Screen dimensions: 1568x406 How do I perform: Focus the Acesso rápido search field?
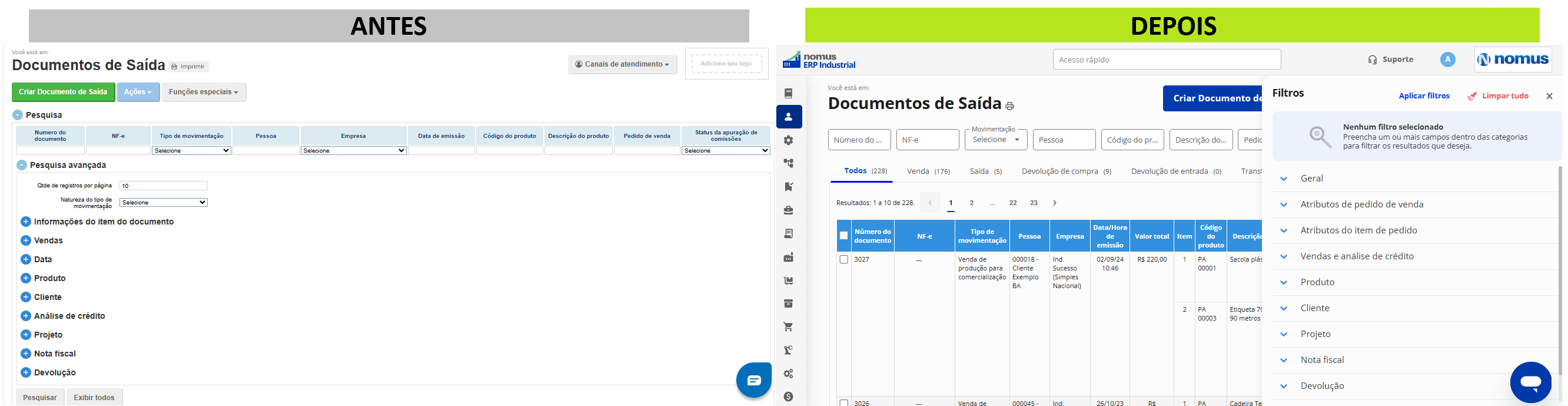pyautogui.click(x=1167, y=60)
